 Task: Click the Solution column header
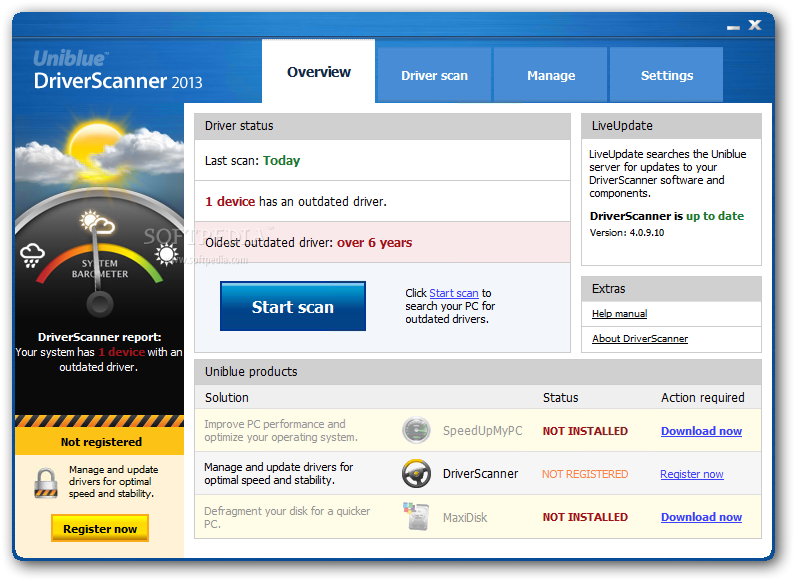[227, 397]
